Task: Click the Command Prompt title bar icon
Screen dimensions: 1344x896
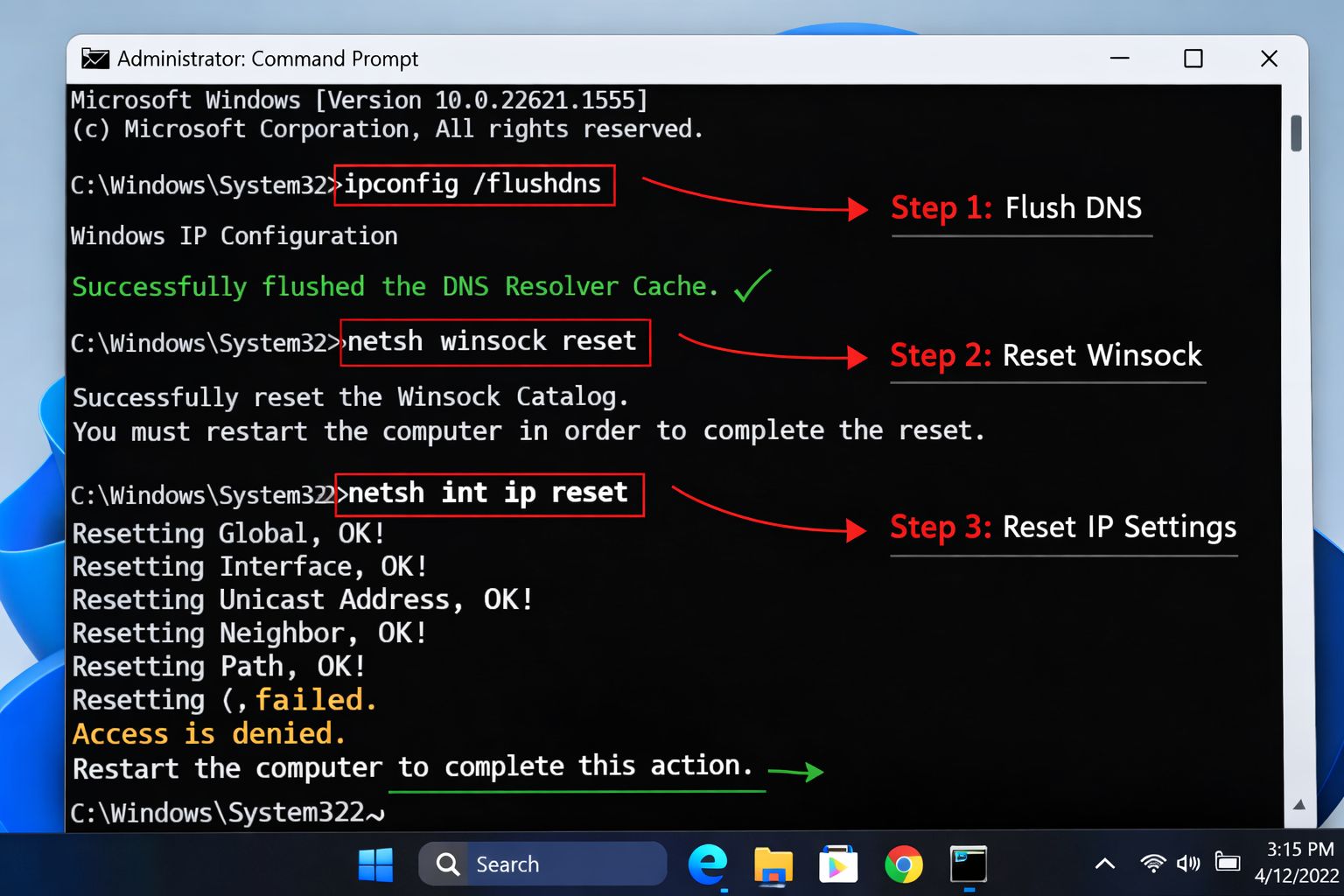Action: point(94,59)
